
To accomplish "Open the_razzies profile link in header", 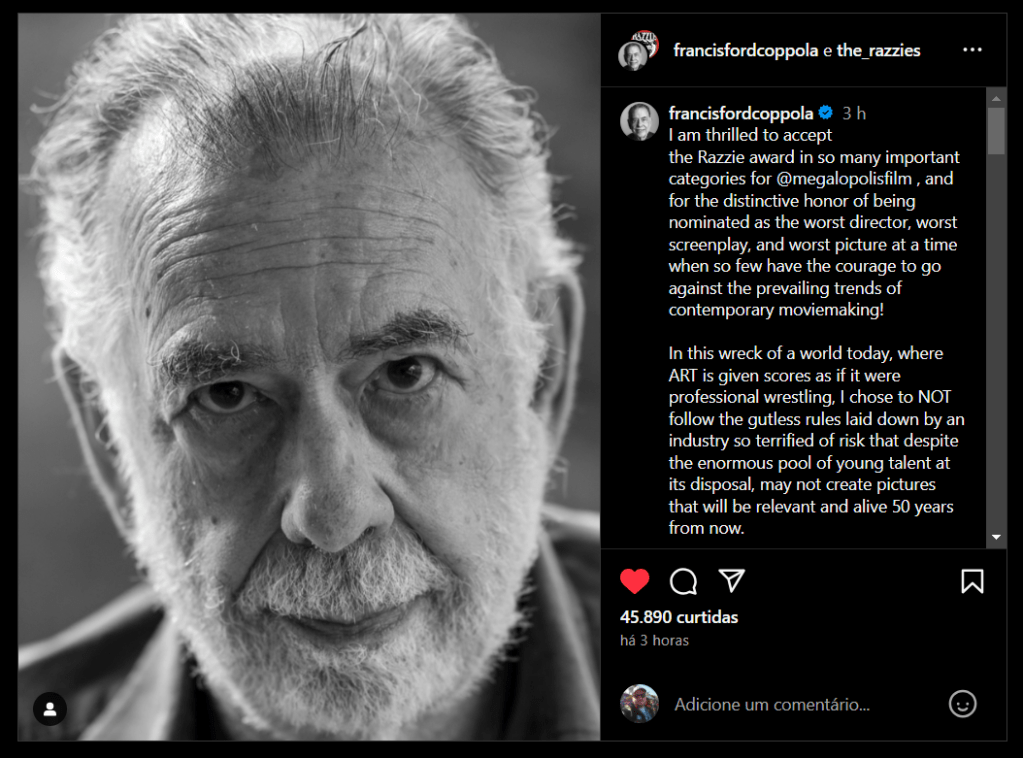I will [x=878, y=50].
